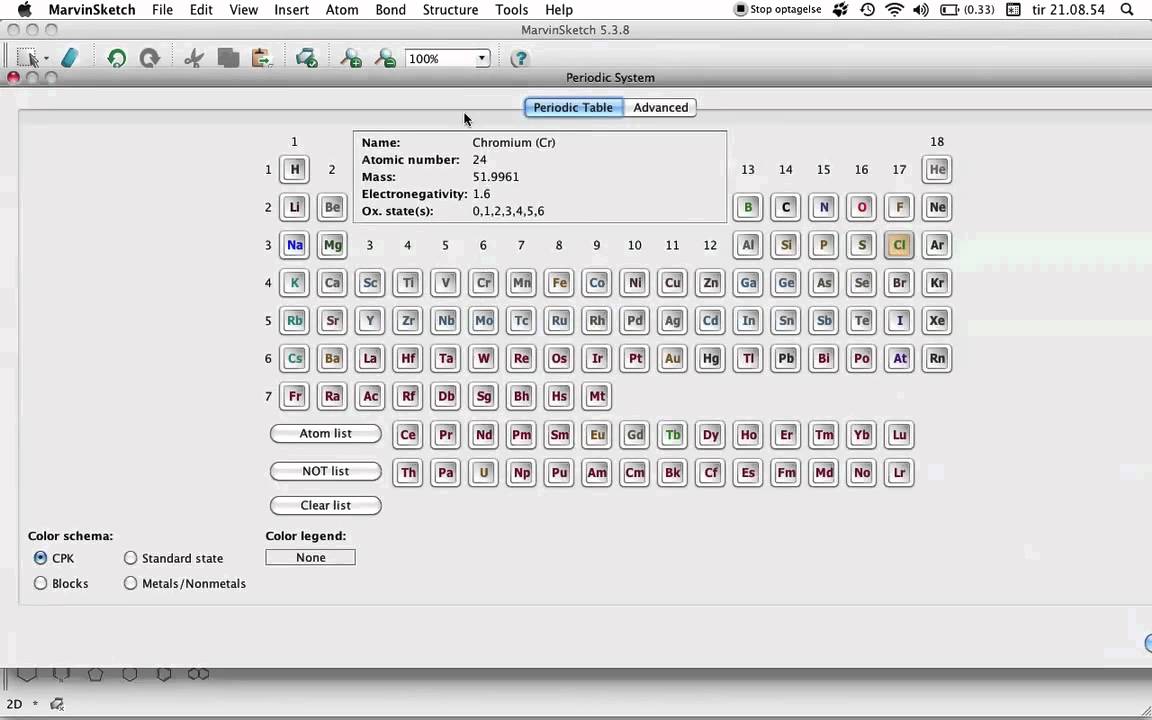Screen dimensions: 1152x720
Task: Open the Apple menu
Action: (x=24, y=10)
